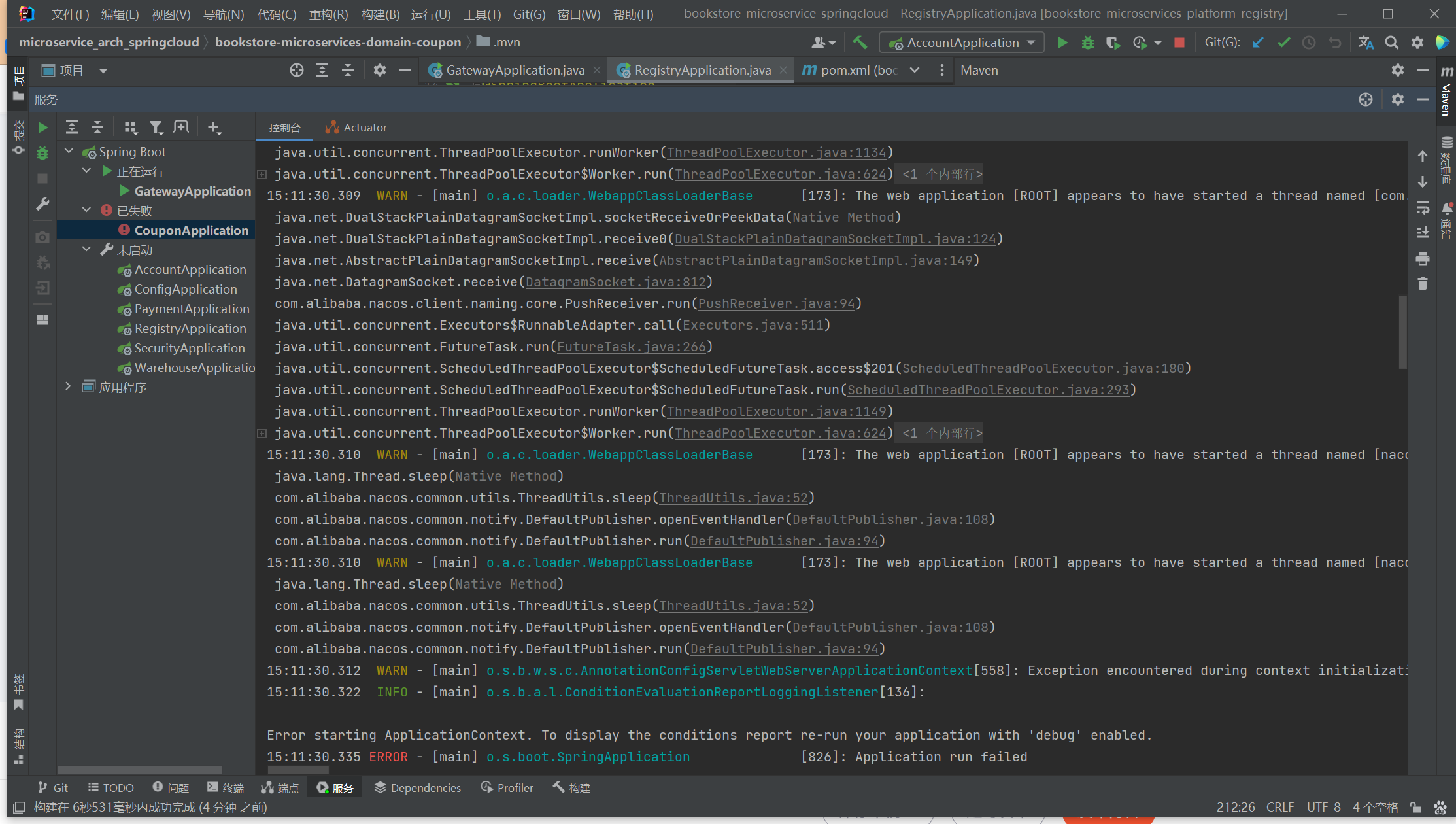Viewport: 1456px width, 824px height.
Task: Toggle soft-wrap in console output
Action: [x=1423, y=208]
